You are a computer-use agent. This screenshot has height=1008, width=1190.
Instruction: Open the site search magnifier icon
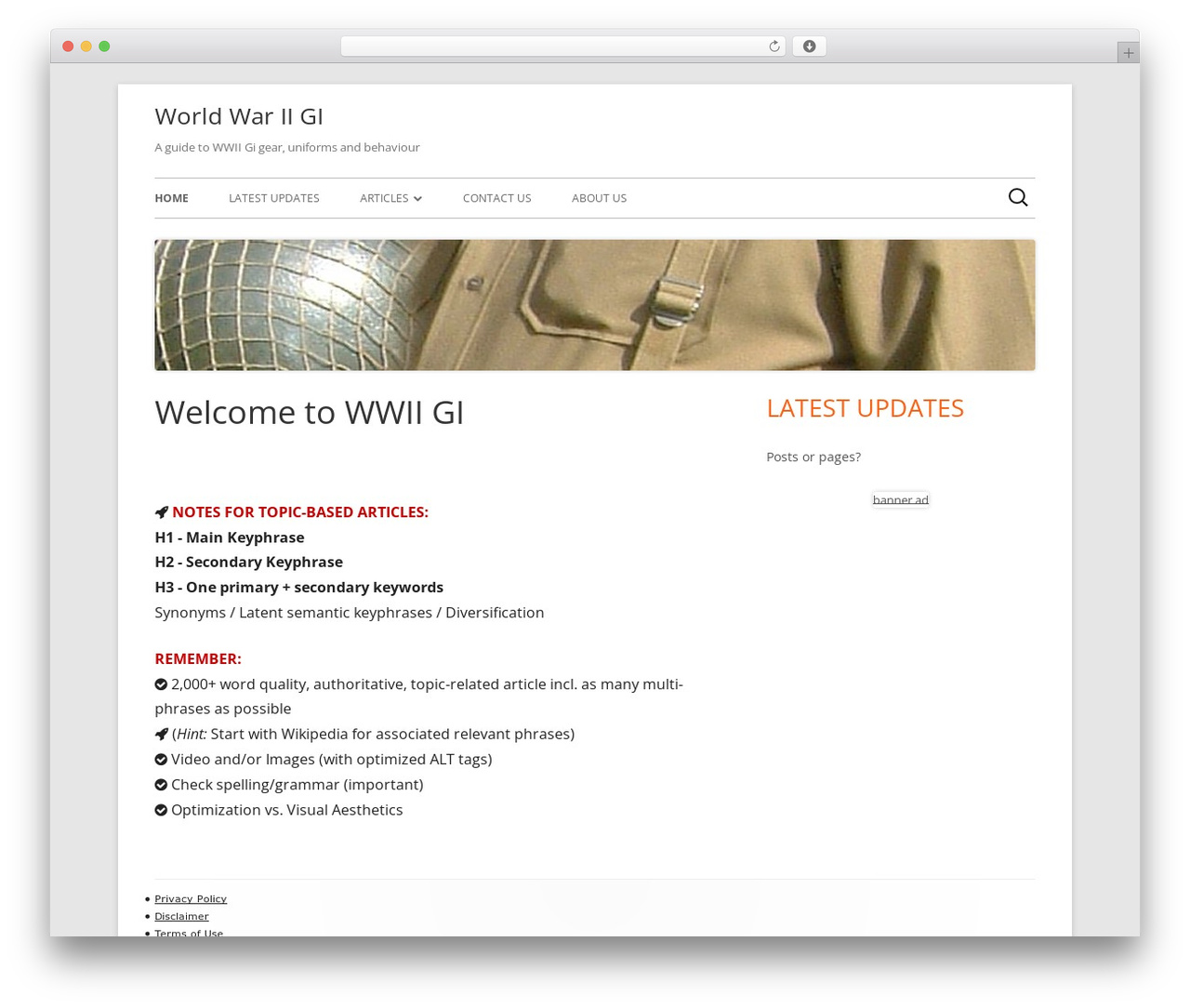1018,197
